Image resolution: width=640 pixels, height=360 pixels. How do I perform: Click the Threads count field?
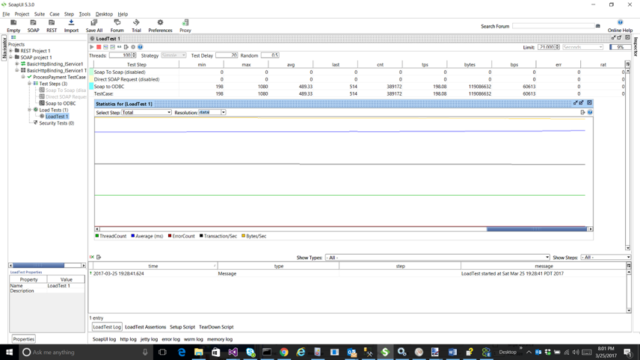point(122,56)
